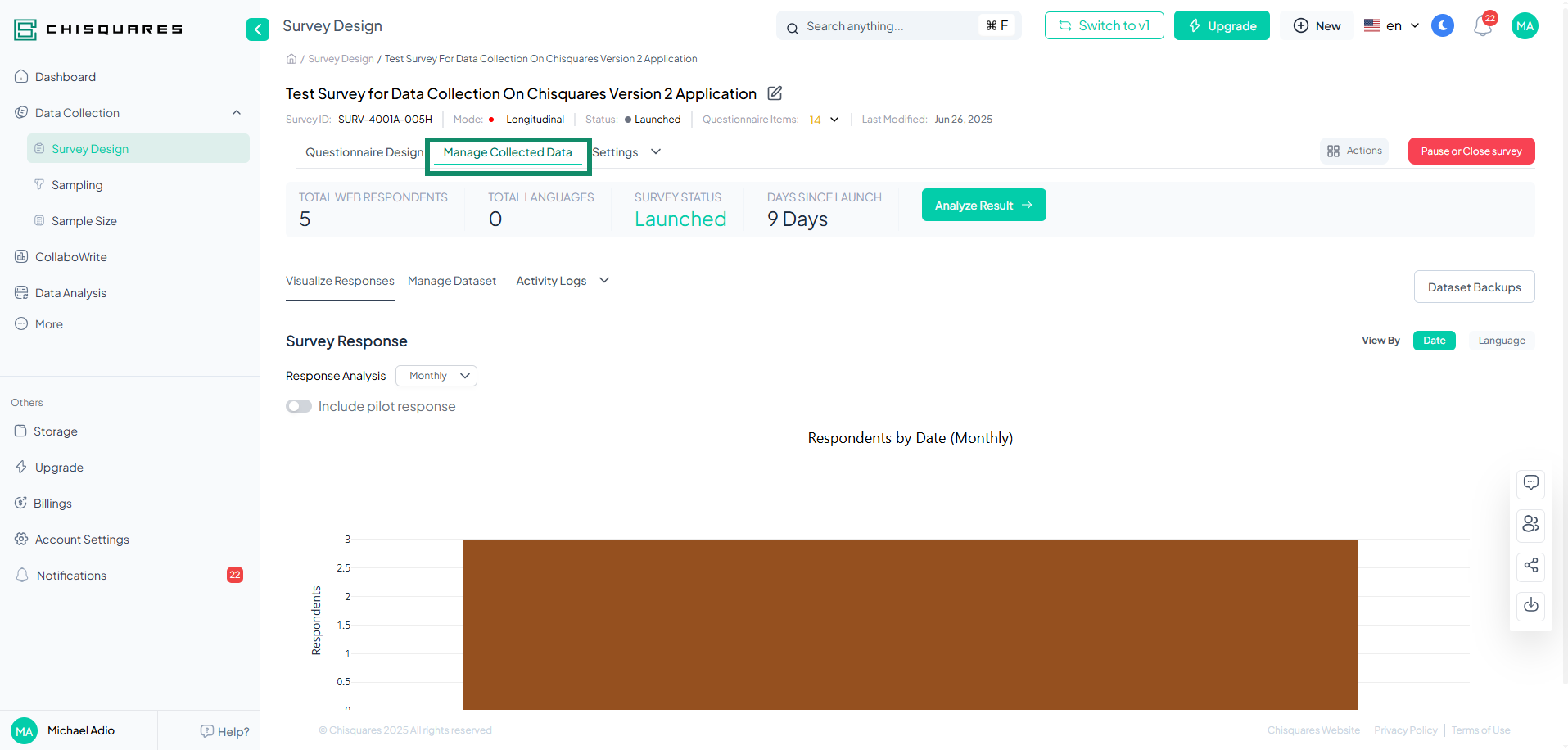Enable the Include pilot response toggle
The height and width of the screenshot is (750, 1568).
[298, 406]
